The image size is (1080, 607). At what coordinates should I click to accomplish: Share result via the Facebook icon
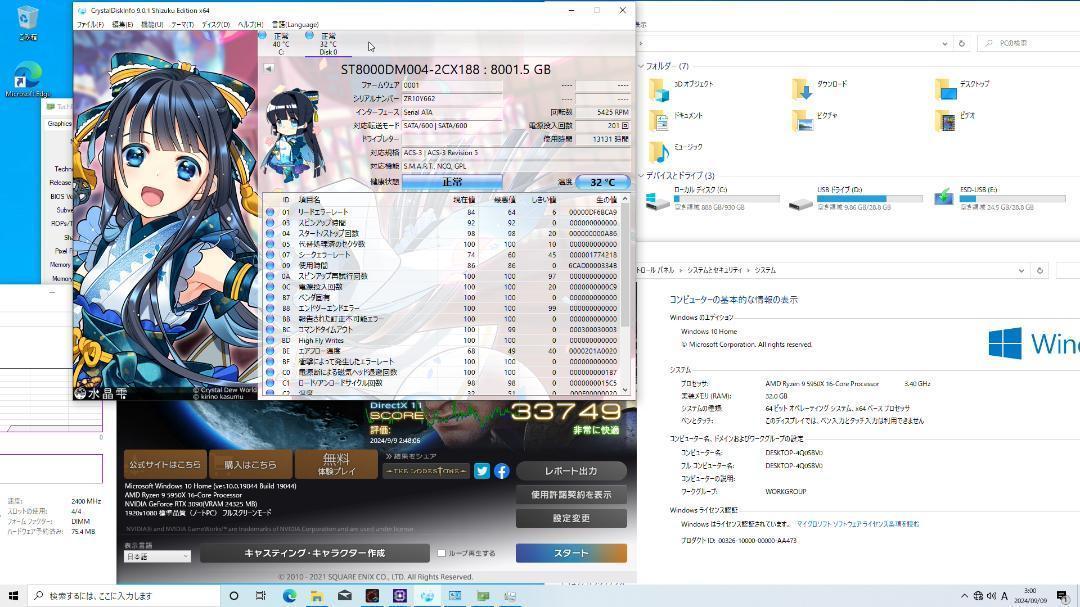(x=501, y=471)
